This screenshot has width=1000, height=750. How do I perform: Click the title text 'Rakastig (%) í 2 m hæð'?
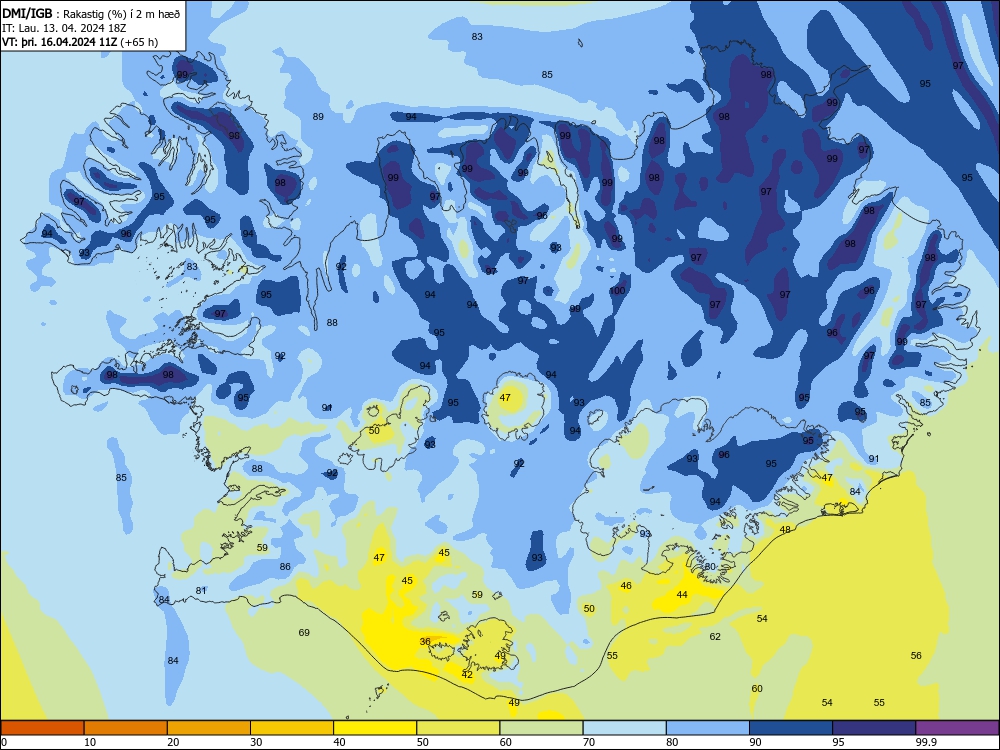pos(122,14)
